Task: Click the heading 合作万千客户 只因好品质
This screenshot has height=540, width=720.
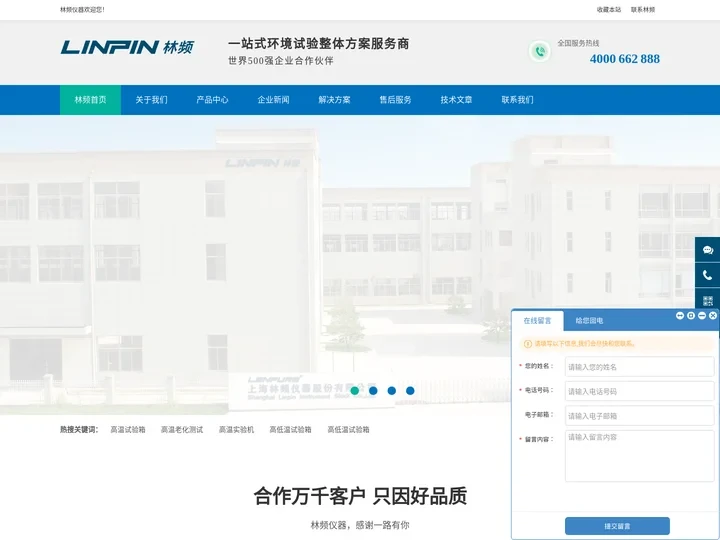Action: click(360, 496)
